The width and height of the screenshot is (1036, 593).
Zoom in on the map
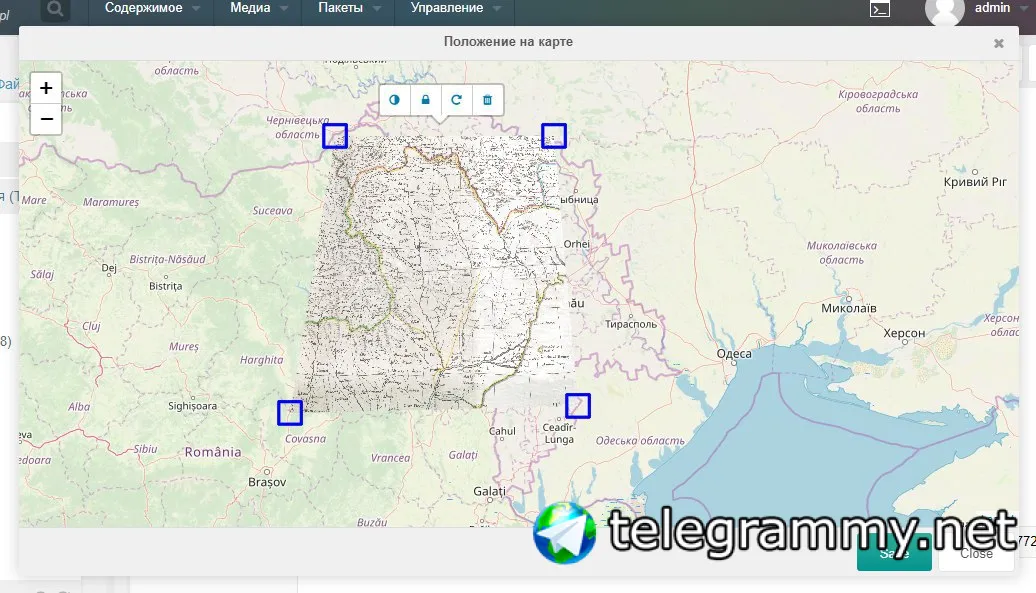pos(46,88)
